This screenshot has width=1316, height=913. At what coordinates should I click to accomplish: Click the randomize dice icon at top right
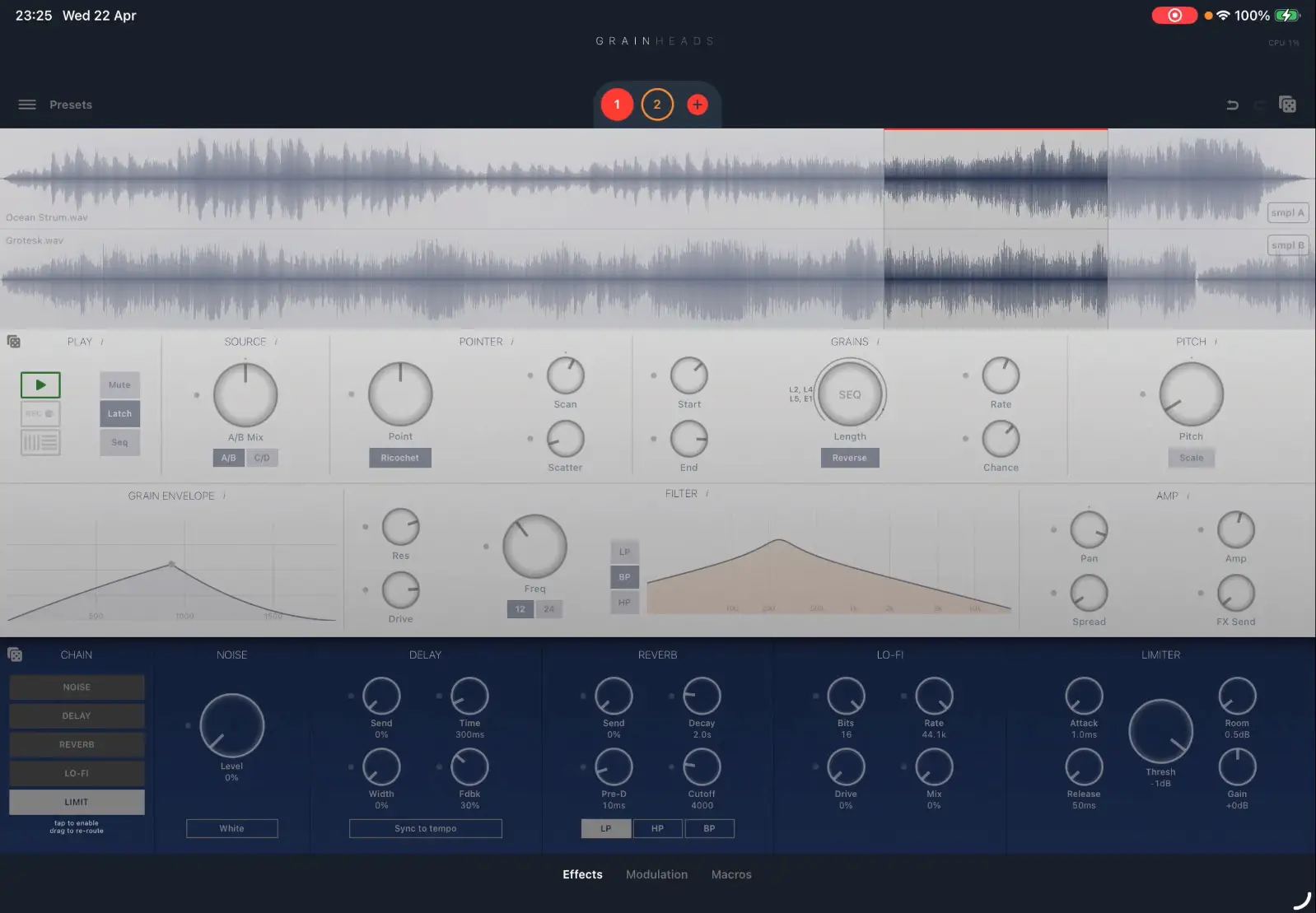1287,104
